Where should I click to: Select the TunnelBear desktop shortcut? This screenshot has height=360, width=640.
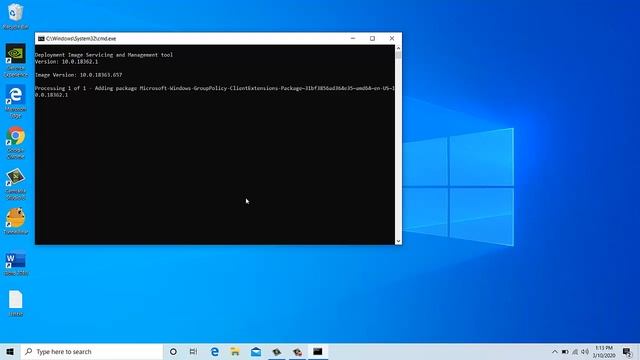click(16, 221)
